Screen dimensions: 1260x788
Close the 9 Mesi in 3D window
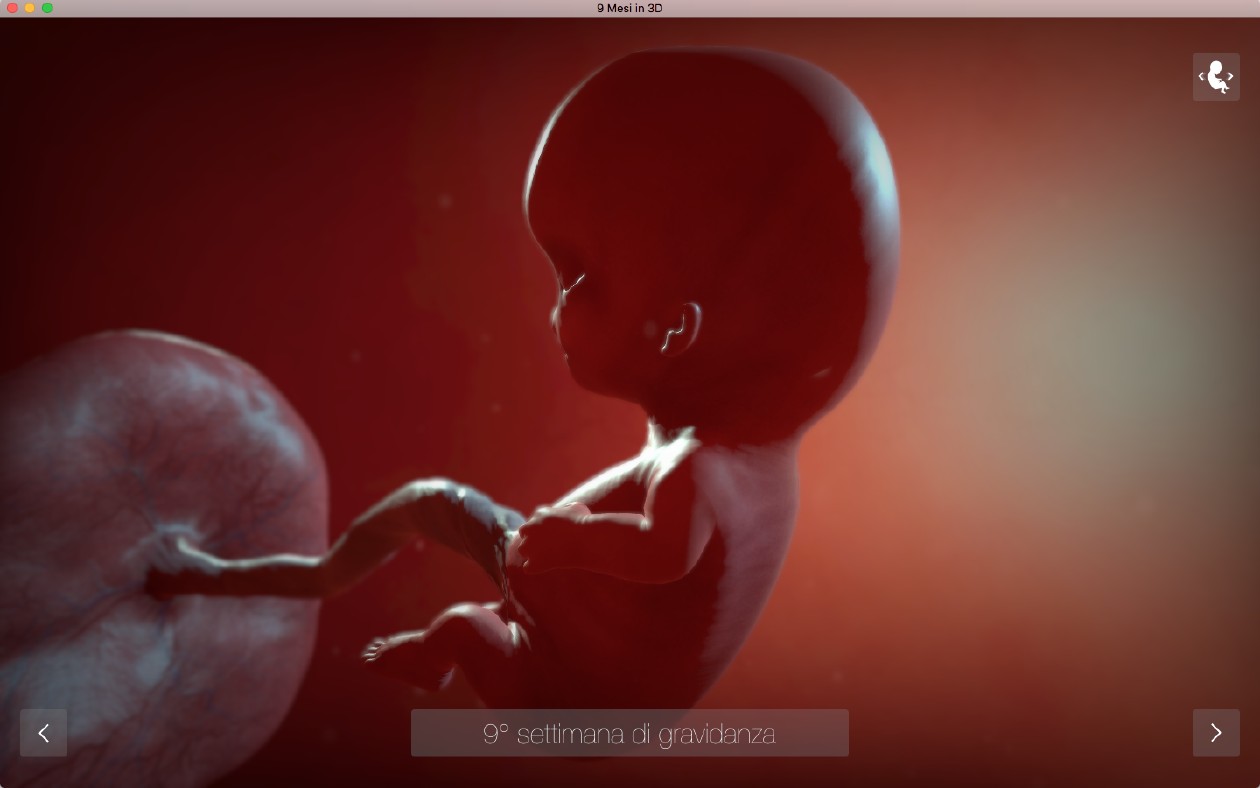pyautogui.click(x=12, y=8)
